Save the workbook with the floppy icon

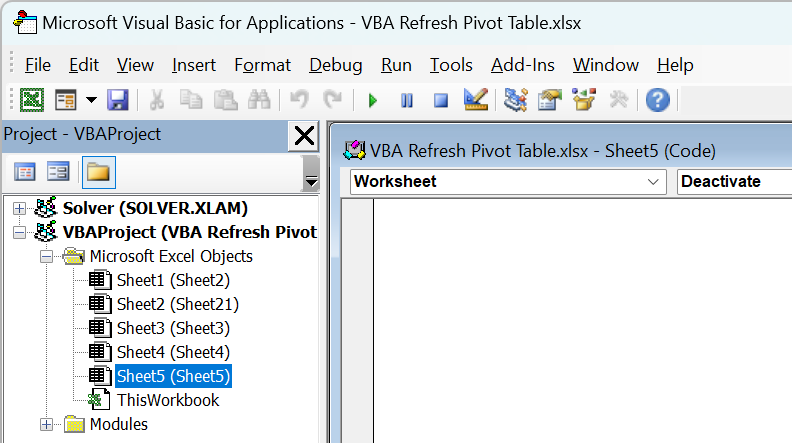(x=118, y=100)
